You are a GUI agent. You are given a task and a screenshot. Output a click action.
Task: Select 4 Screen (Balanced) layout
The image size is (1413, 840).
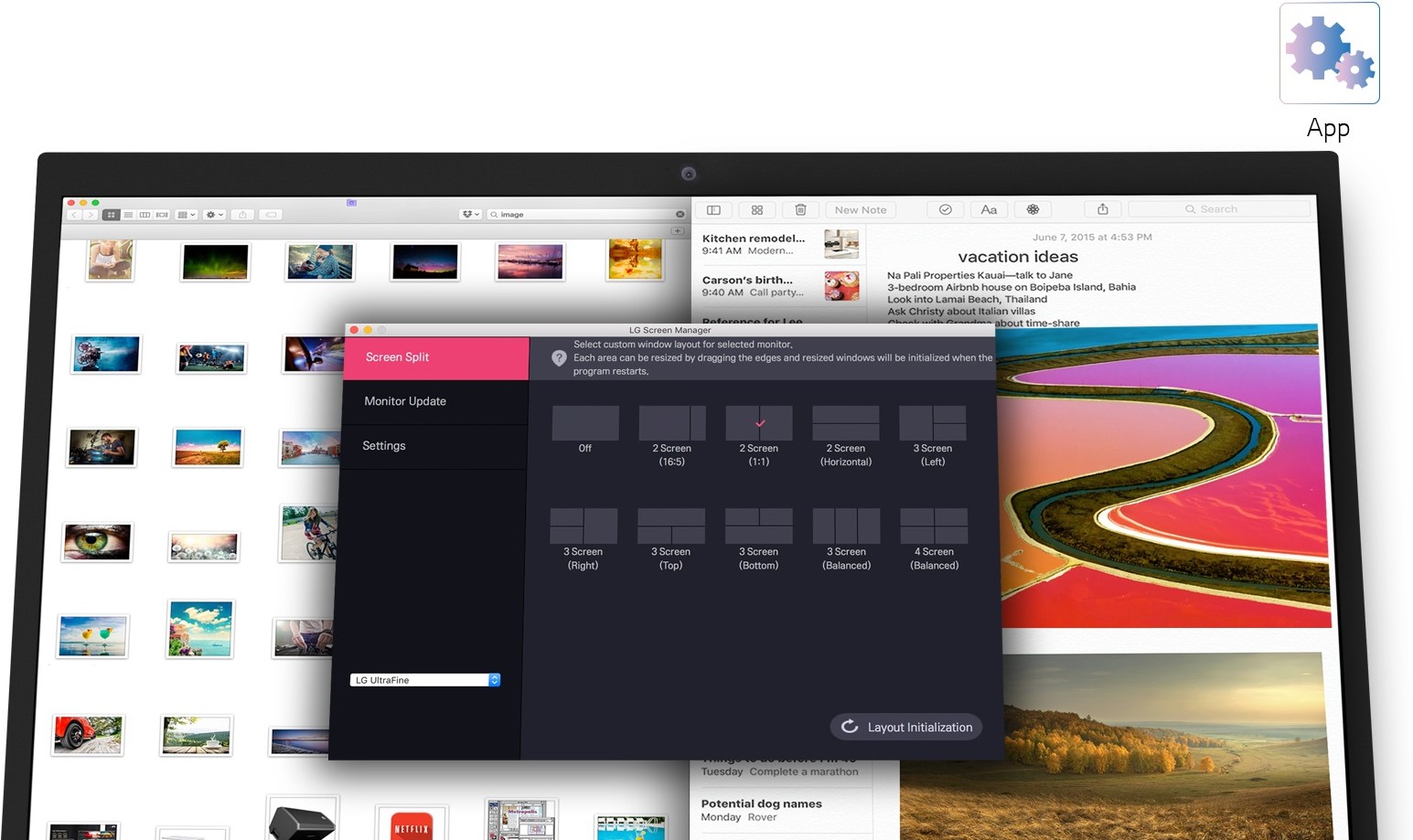(x=935, y=526)
